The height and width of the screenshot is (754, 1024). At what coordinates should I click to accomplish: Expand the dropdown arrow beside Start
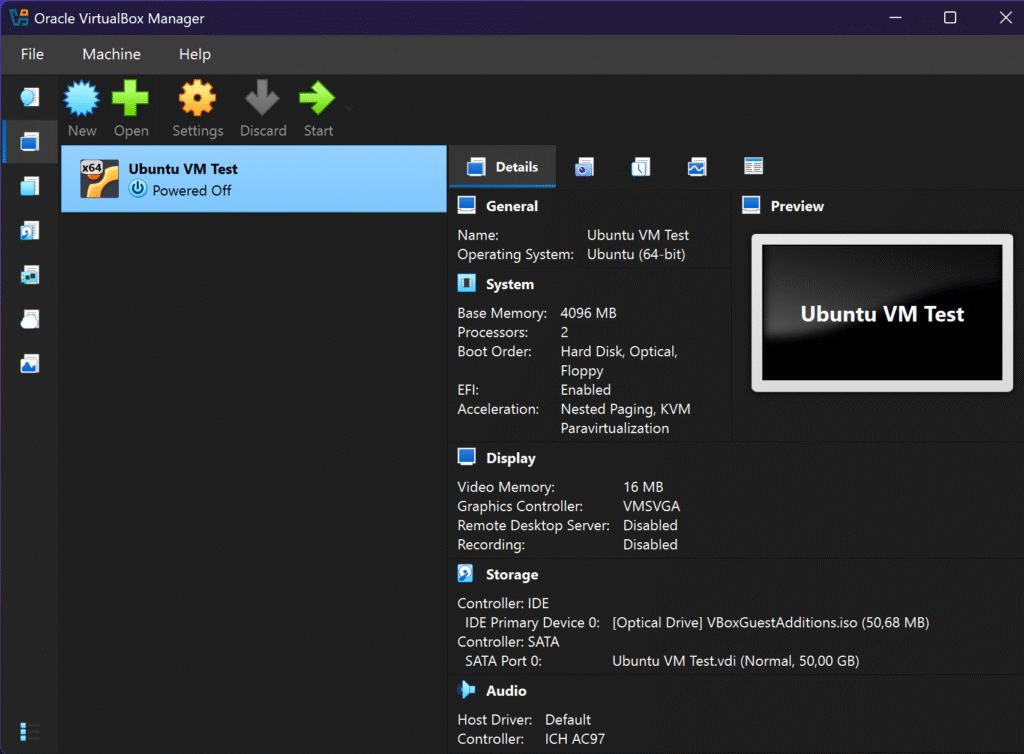(349, 105)
